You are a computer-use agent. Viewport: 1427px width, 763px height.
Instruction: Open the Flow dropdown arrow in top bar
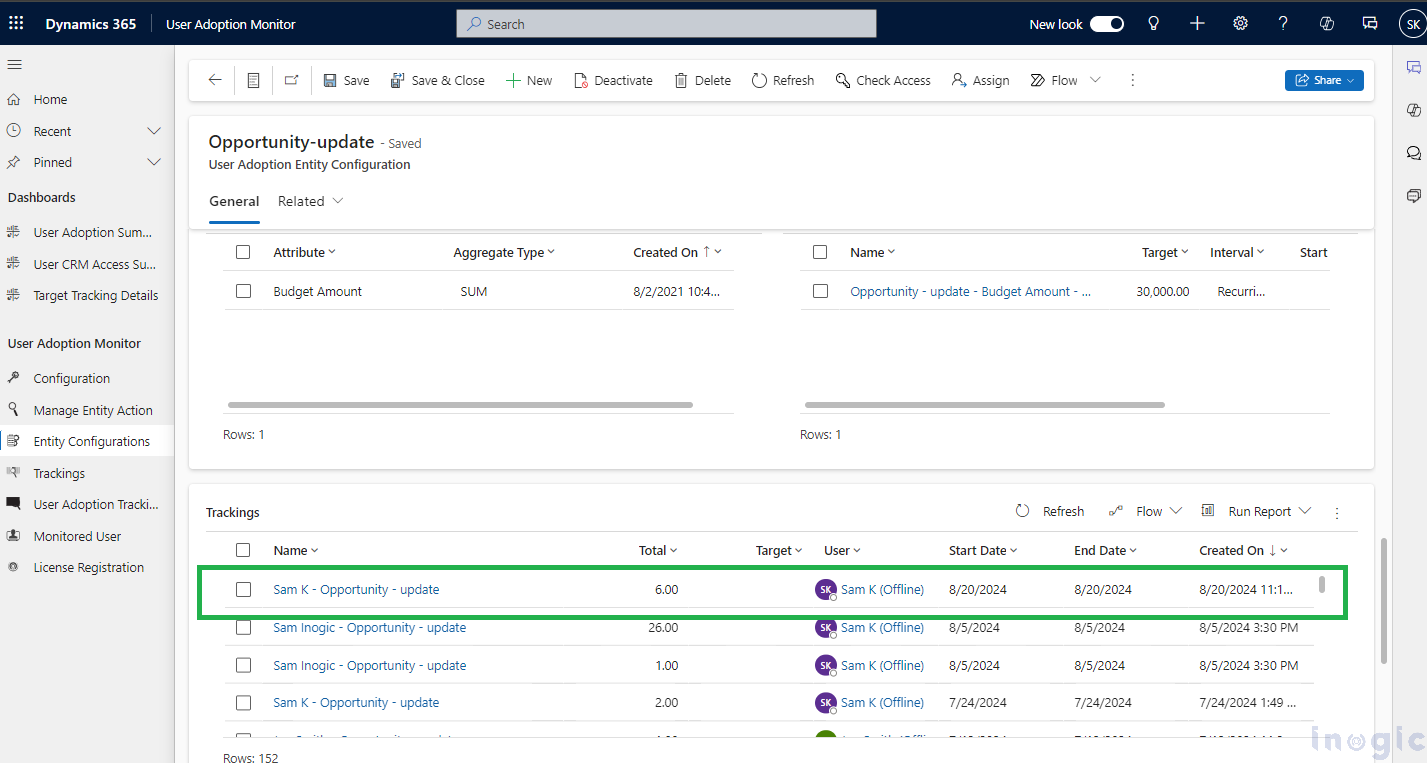pyautogui.click(x=1095, y=80)
